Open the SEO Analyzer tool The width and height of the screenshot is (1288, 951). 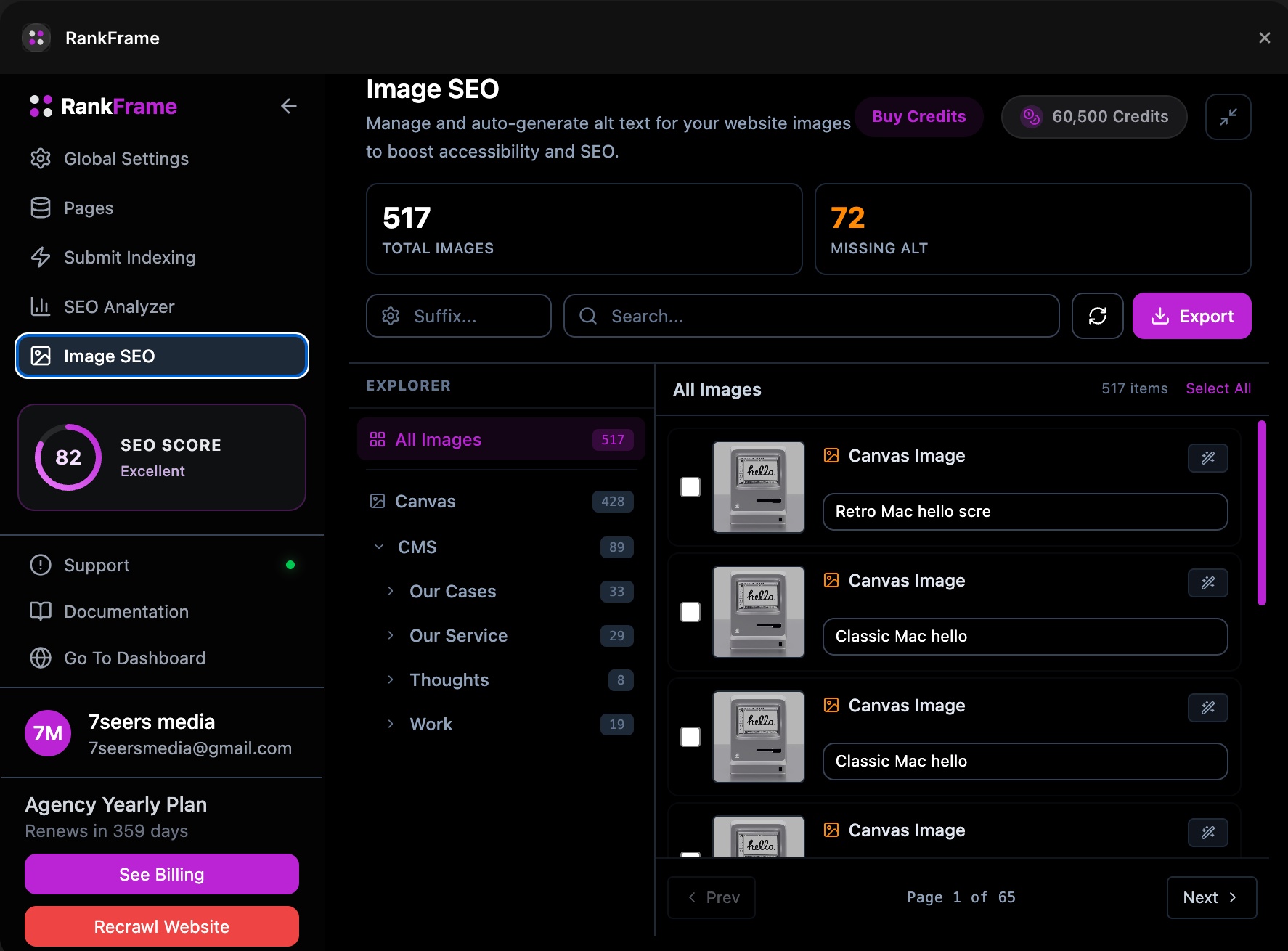tap(118, 306)
